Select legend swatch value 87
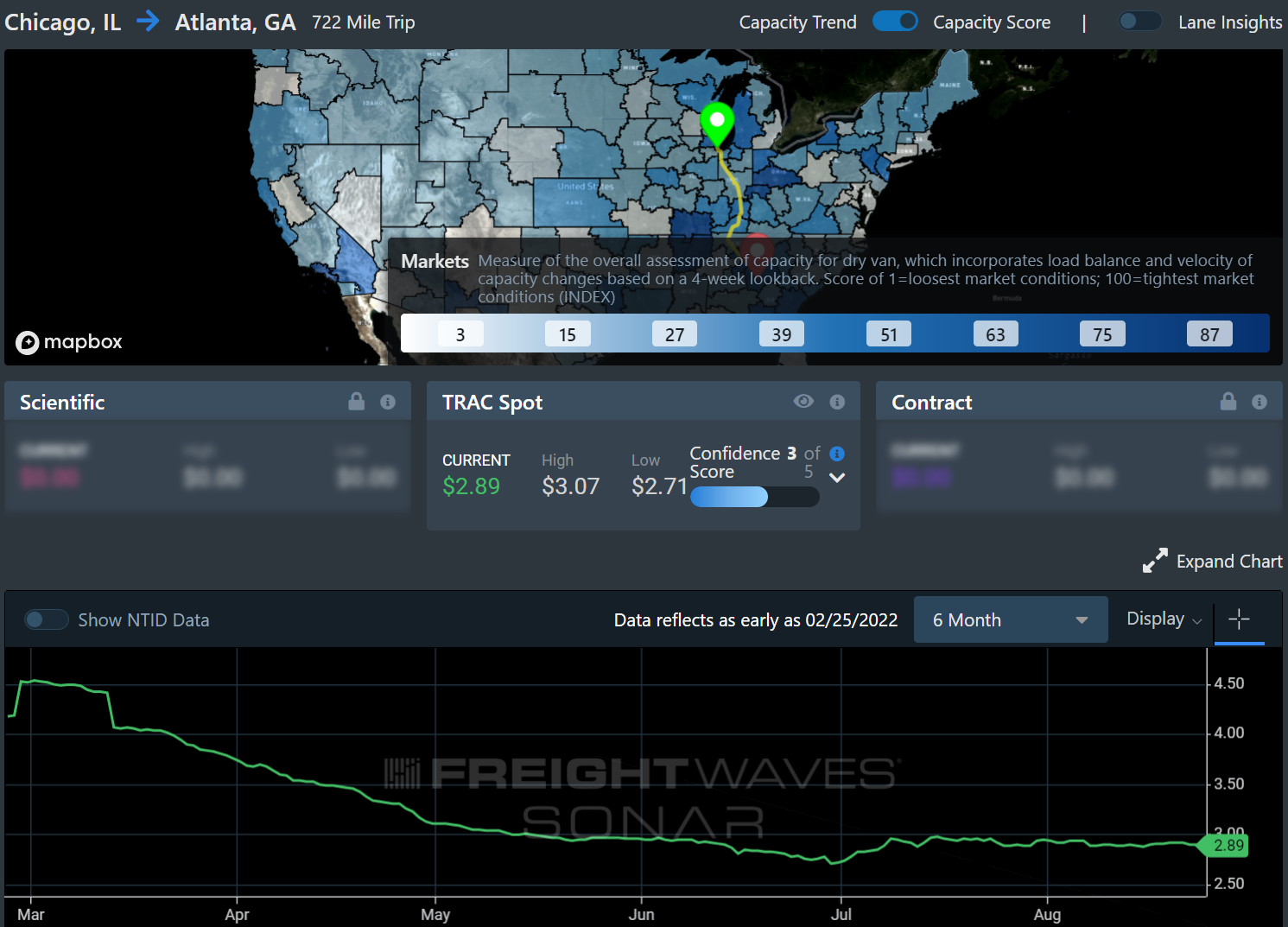This screenshot has height=927, width=1288. [x=1210, y=334]
